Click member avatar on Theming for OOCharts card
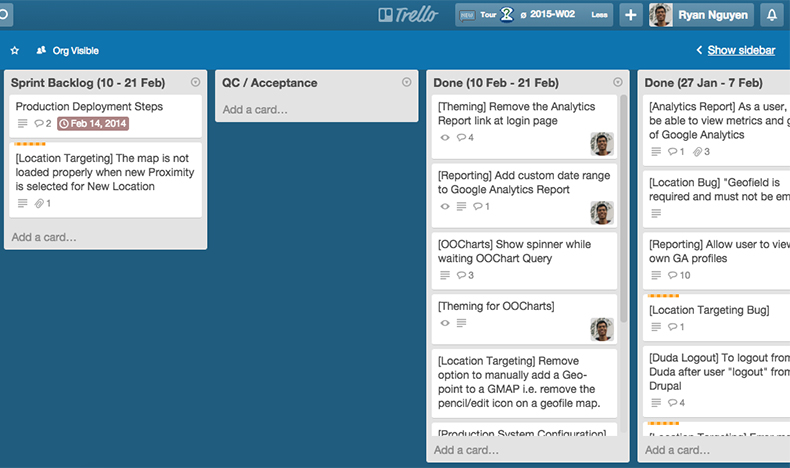Screen dimensions: 790x468 (602, 329)
